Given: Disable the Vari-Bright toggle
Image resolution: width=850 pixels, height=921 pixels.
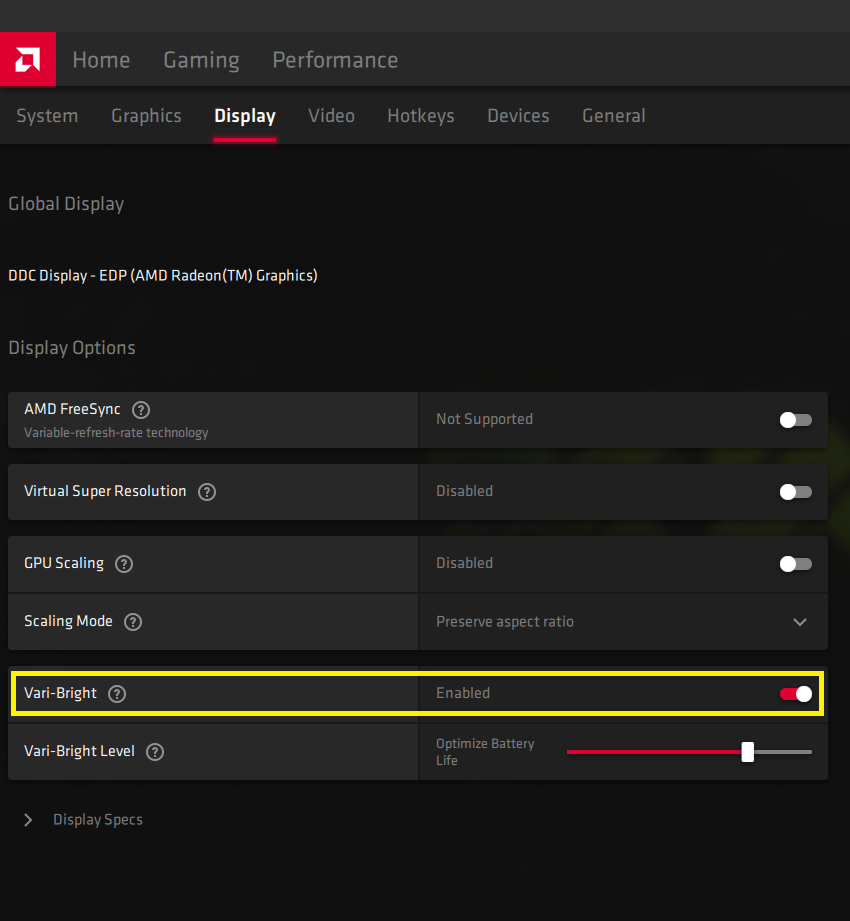Looking at the screenshot, I should point(795,694).
